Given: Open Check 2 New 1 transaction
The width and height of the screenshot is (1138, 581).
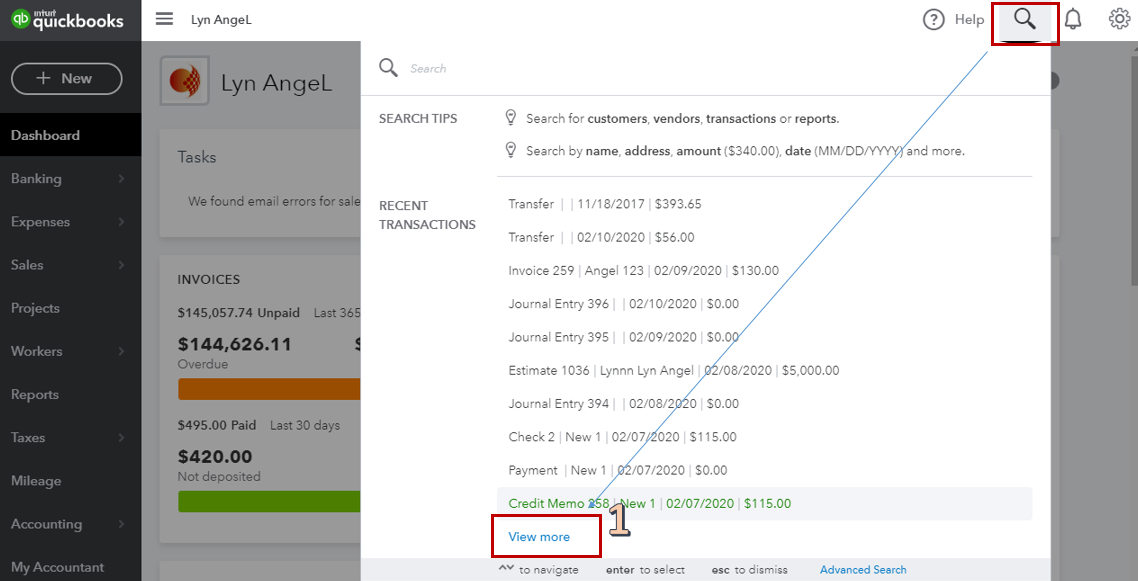Looking at the screenshot, I should [x=764, y=437].
